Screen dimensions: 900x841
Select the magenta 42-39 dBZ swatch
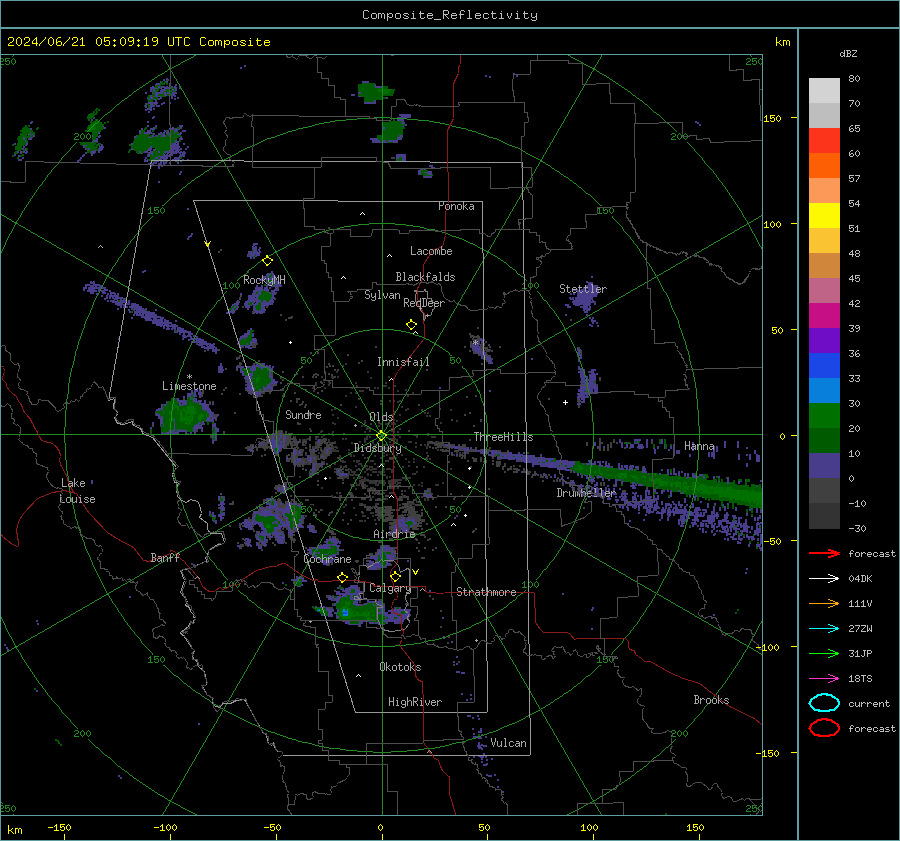coord(824,316)
